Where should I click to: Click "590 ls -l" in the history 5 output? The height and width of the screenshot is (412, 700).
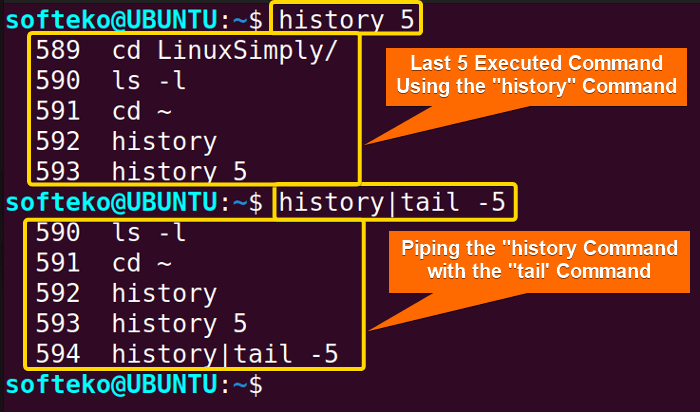[x=110, y=80]
